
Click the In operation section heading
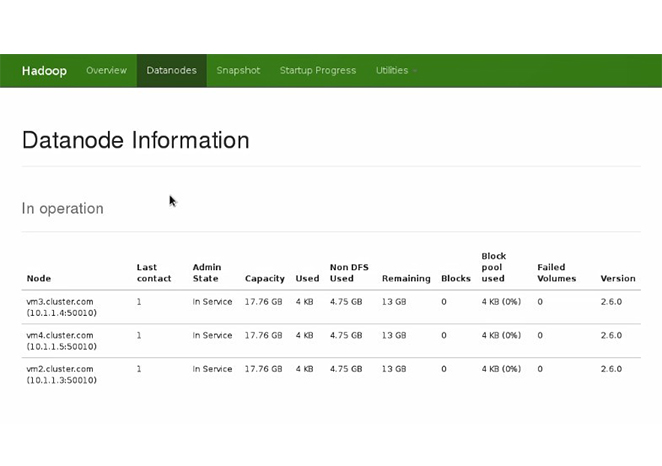click(62, 209)
